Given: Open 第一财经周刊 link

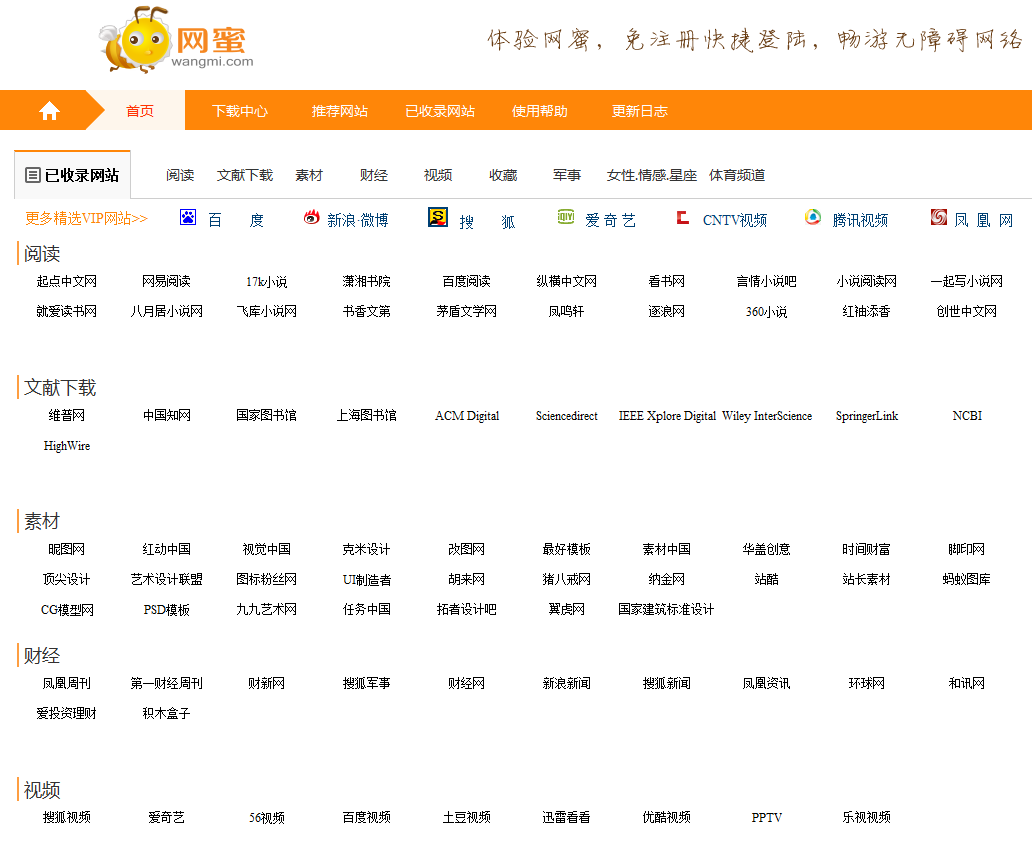Looking at the screenshot, I should pos(167,683).
